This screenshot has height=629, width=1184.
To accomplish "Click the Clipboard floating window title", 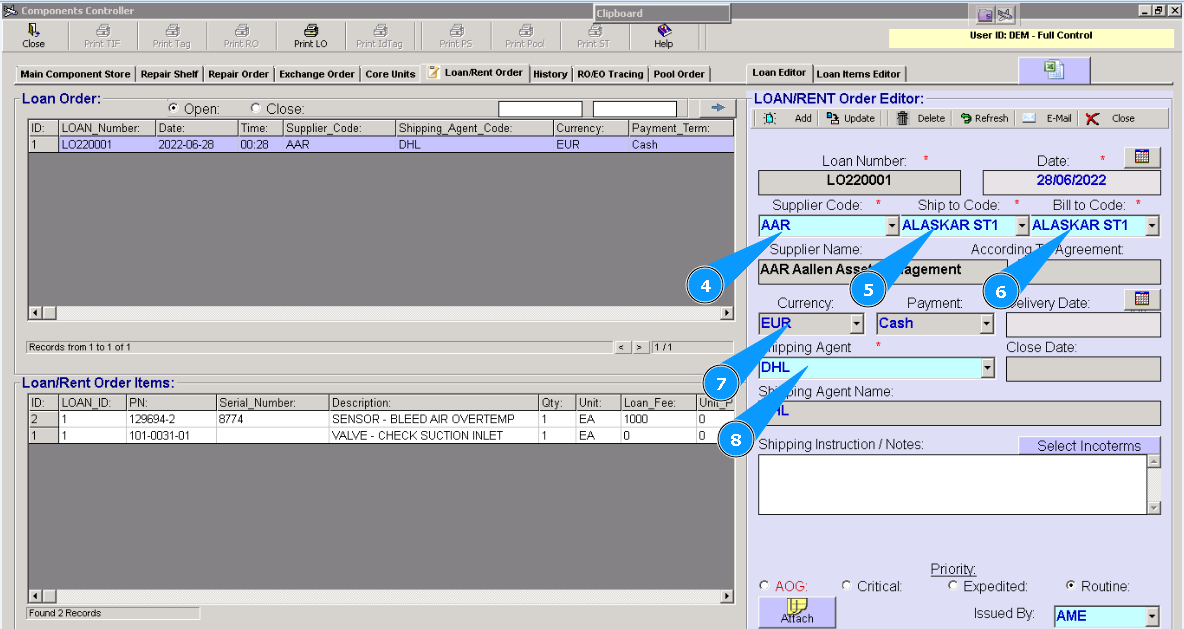I will point(661,13).
